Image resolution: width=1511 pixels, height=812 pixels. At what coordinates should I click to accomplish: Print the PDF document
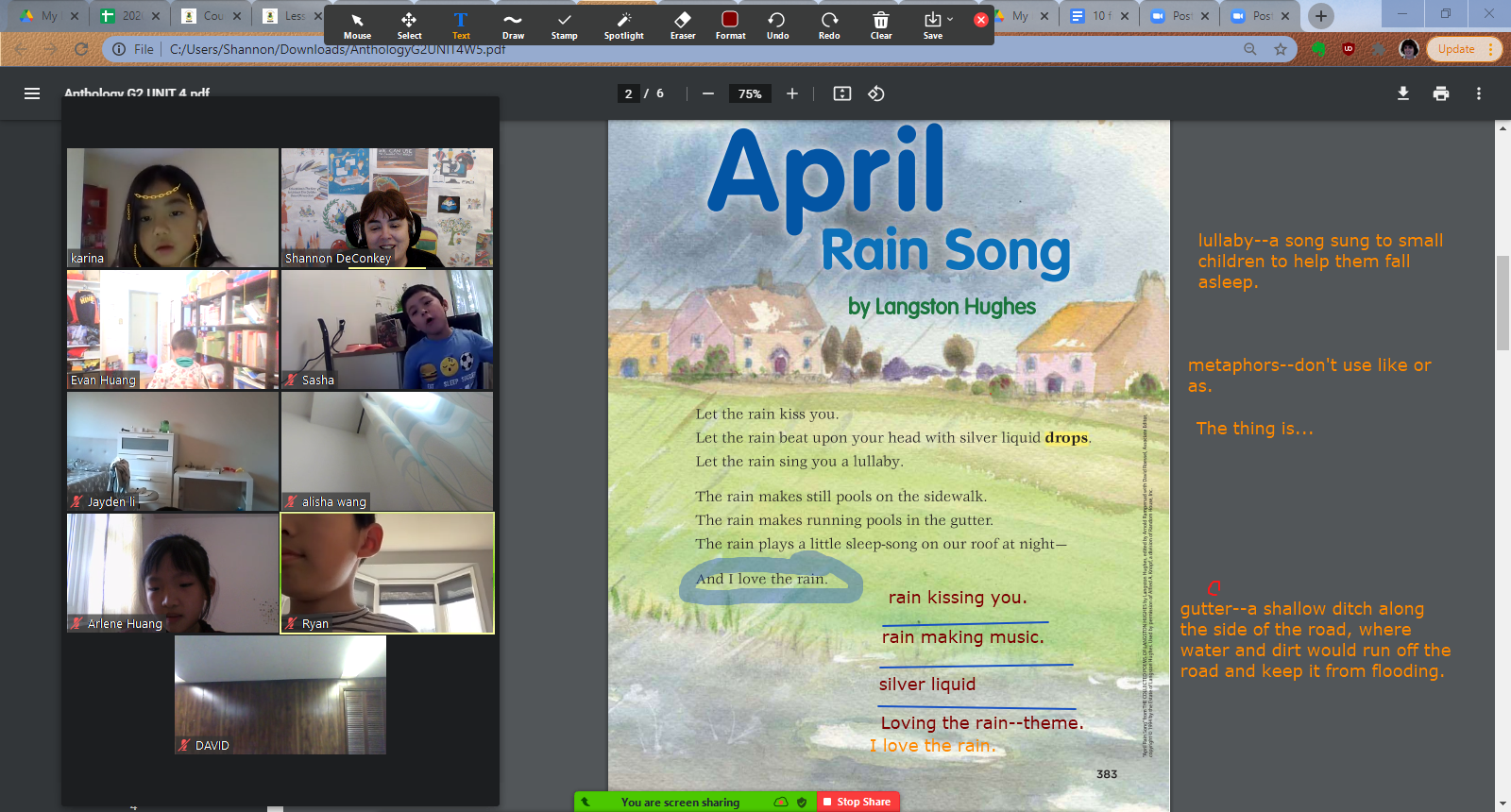pyautogui.click(x=1441, y=93)
